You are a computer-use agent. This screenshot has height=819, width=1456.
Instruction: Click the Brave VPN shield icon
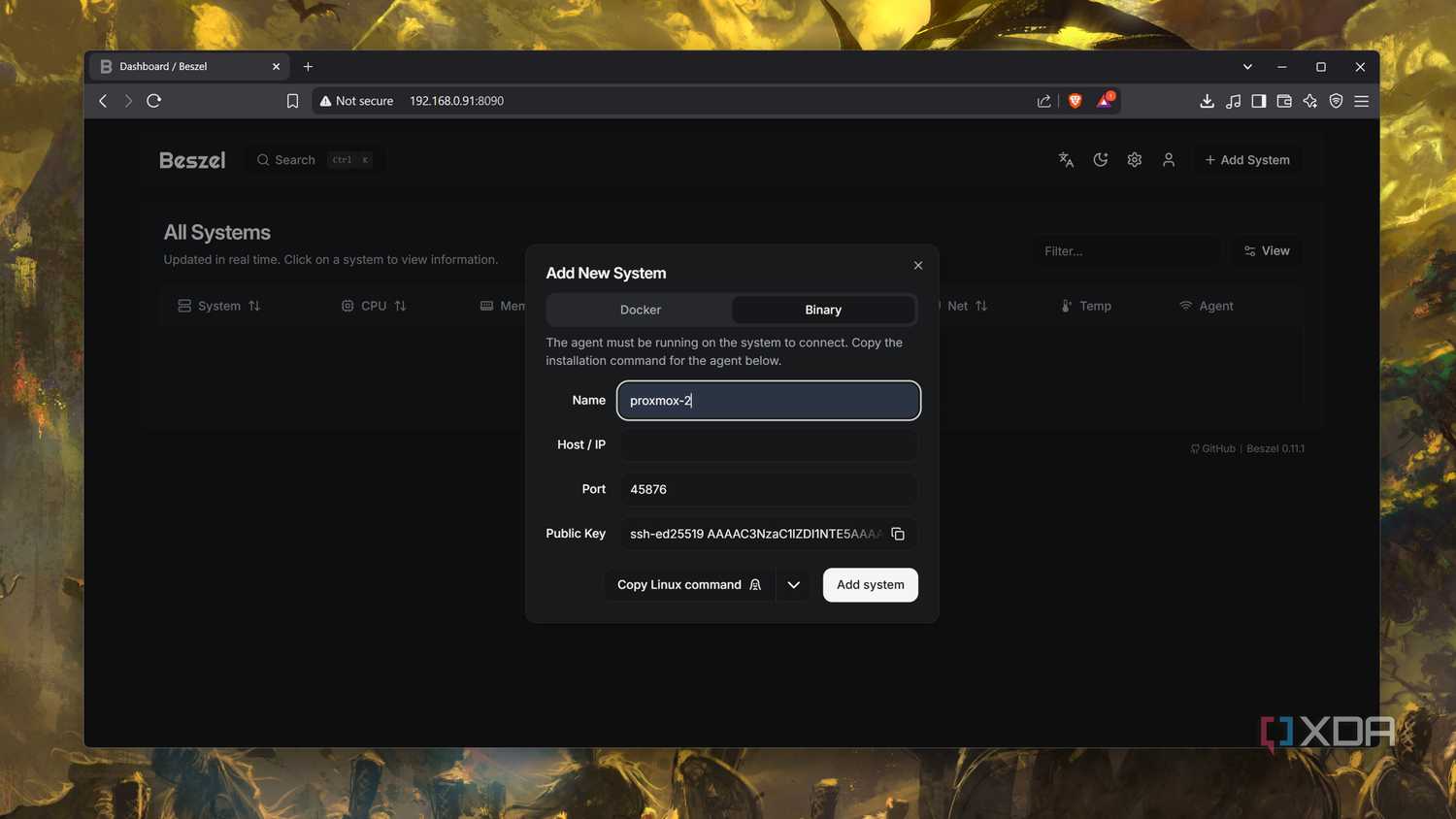(1336, 101)
